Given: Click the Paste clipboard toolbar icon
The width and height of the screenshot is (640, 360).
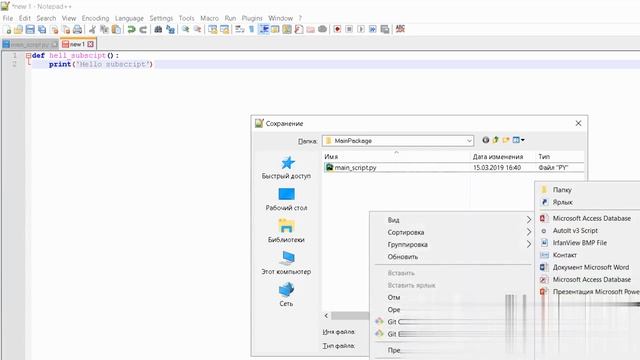Looking at the screenshot, I should pyautogui.click(x=116, y=29).
